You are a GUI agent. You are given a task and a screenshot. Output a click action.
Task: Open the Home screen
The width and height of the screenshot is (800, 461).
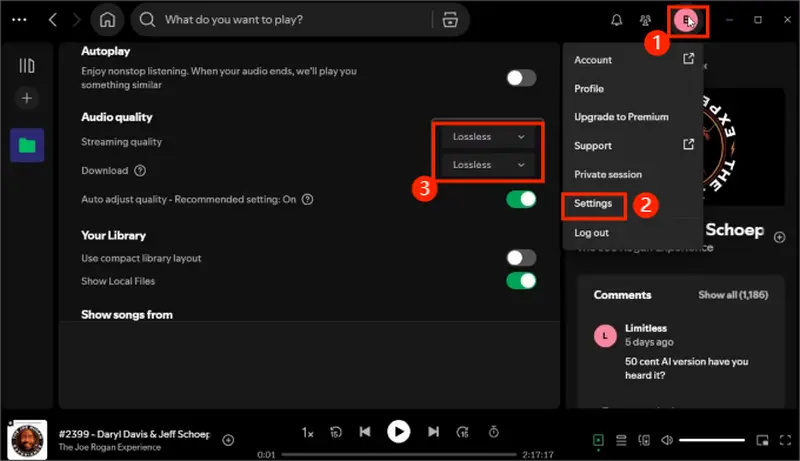point(107,20)
